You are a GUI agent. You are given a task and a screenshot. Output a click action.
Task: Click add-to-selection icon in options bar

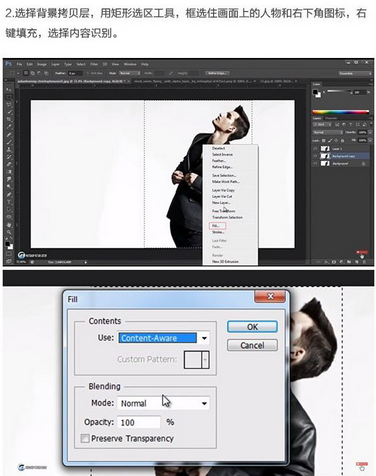33,73
